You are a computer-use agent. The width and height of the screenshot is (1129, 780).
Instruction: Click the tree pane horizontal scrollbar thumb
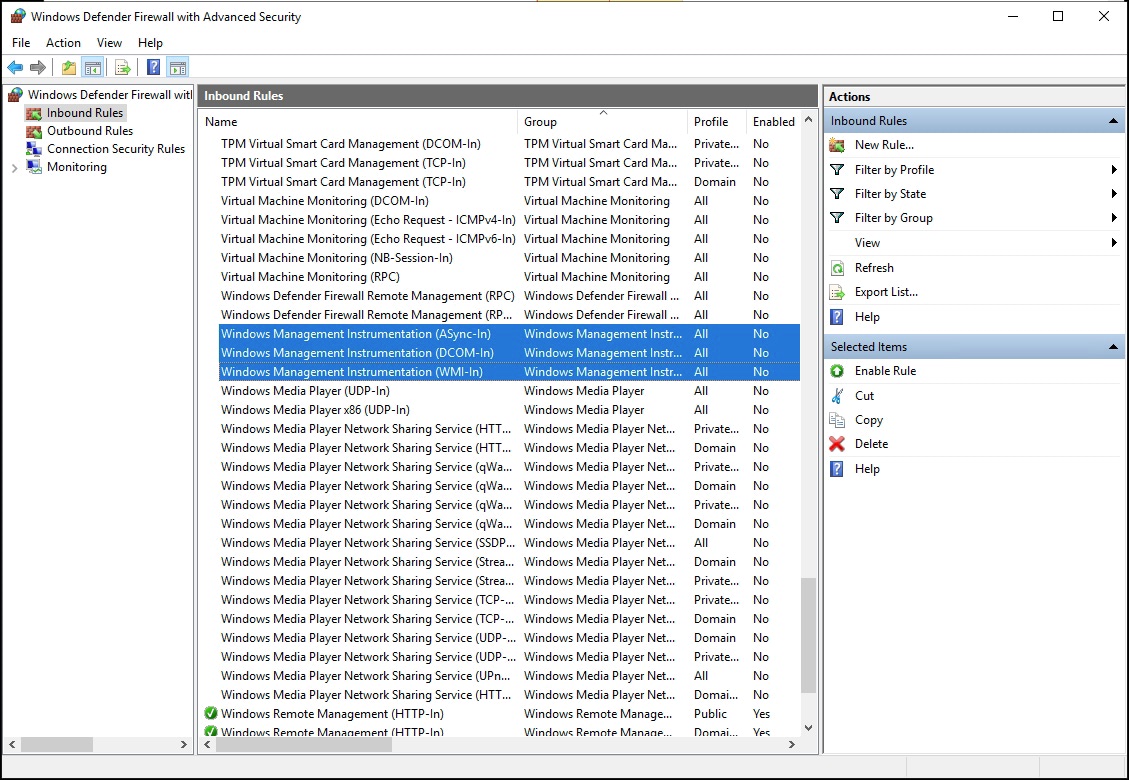[x=57, y=745]
